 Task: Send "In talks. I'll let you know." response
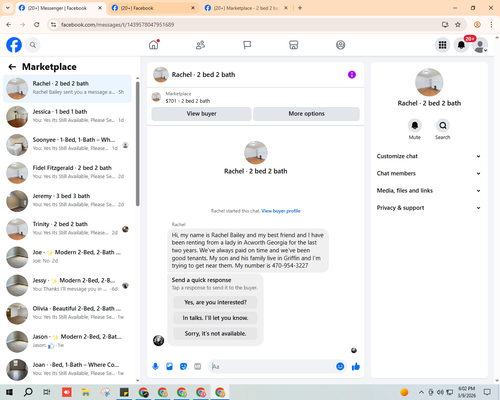point(215,318)
